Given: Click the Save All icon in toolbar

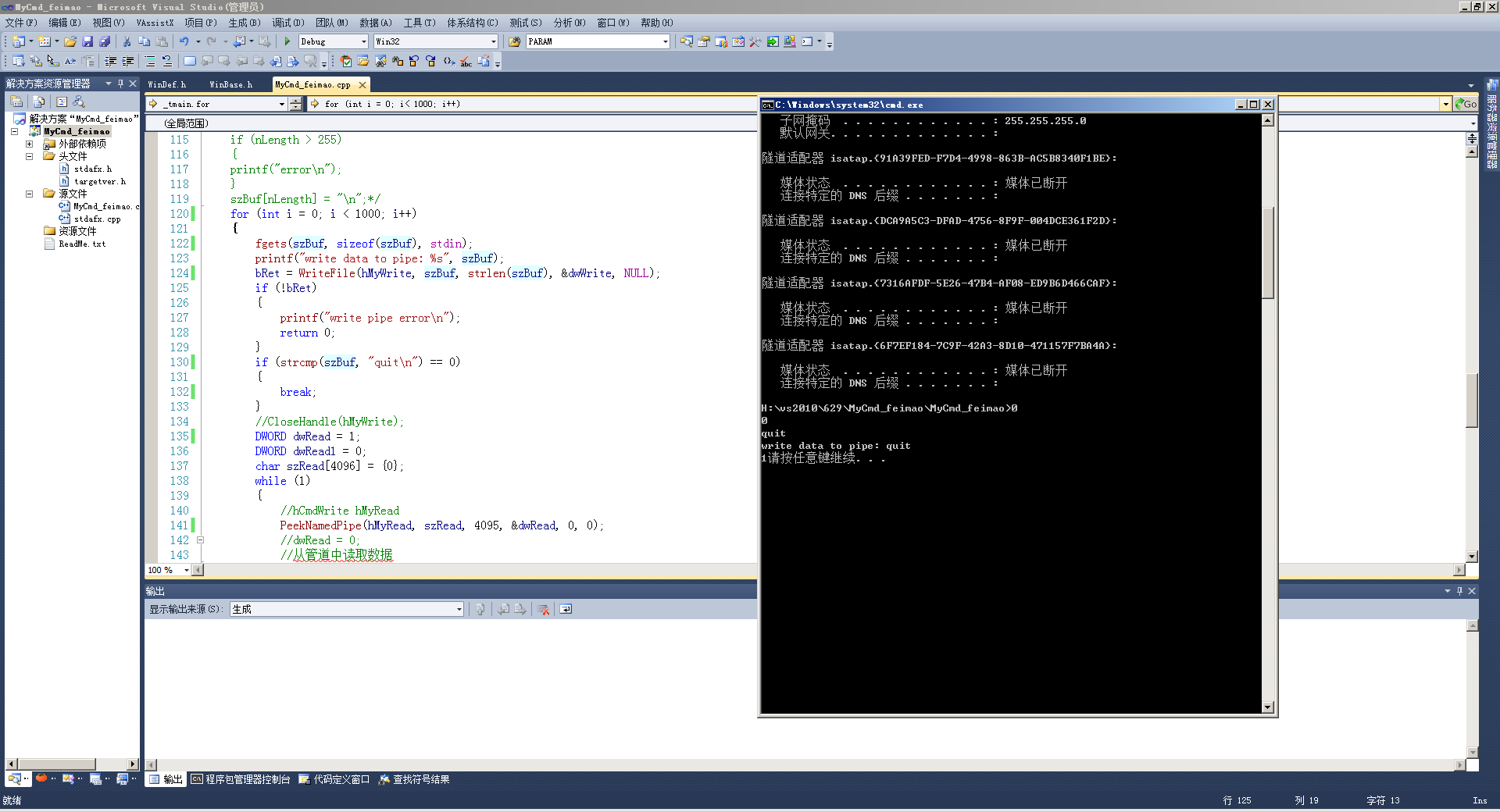Looking at the screenshot, I should point(105,41).
